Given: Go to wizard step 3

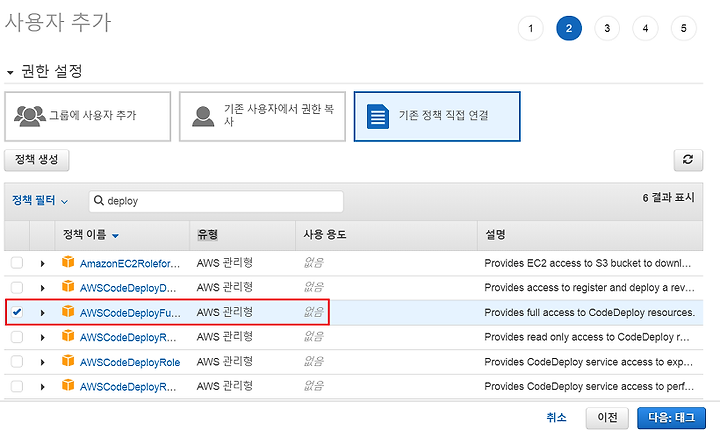Looking at the screenshot, I should (x=607, y=28).
